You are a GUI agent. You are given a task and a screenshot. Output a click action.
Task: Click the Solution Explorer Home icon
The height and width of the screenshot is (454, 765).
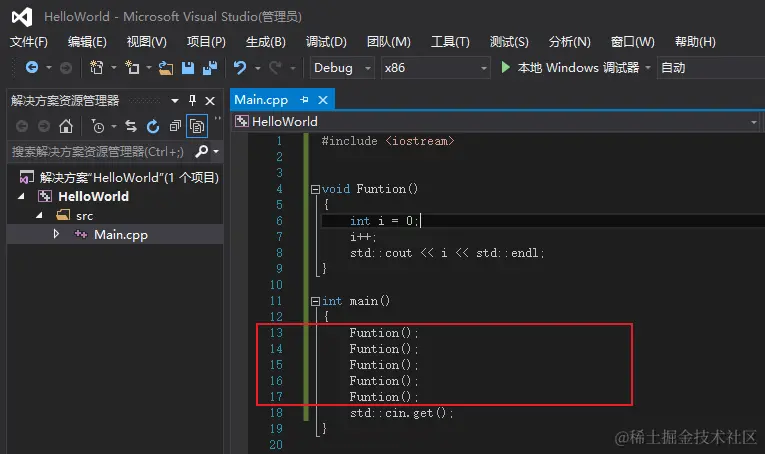click(66, 127)
